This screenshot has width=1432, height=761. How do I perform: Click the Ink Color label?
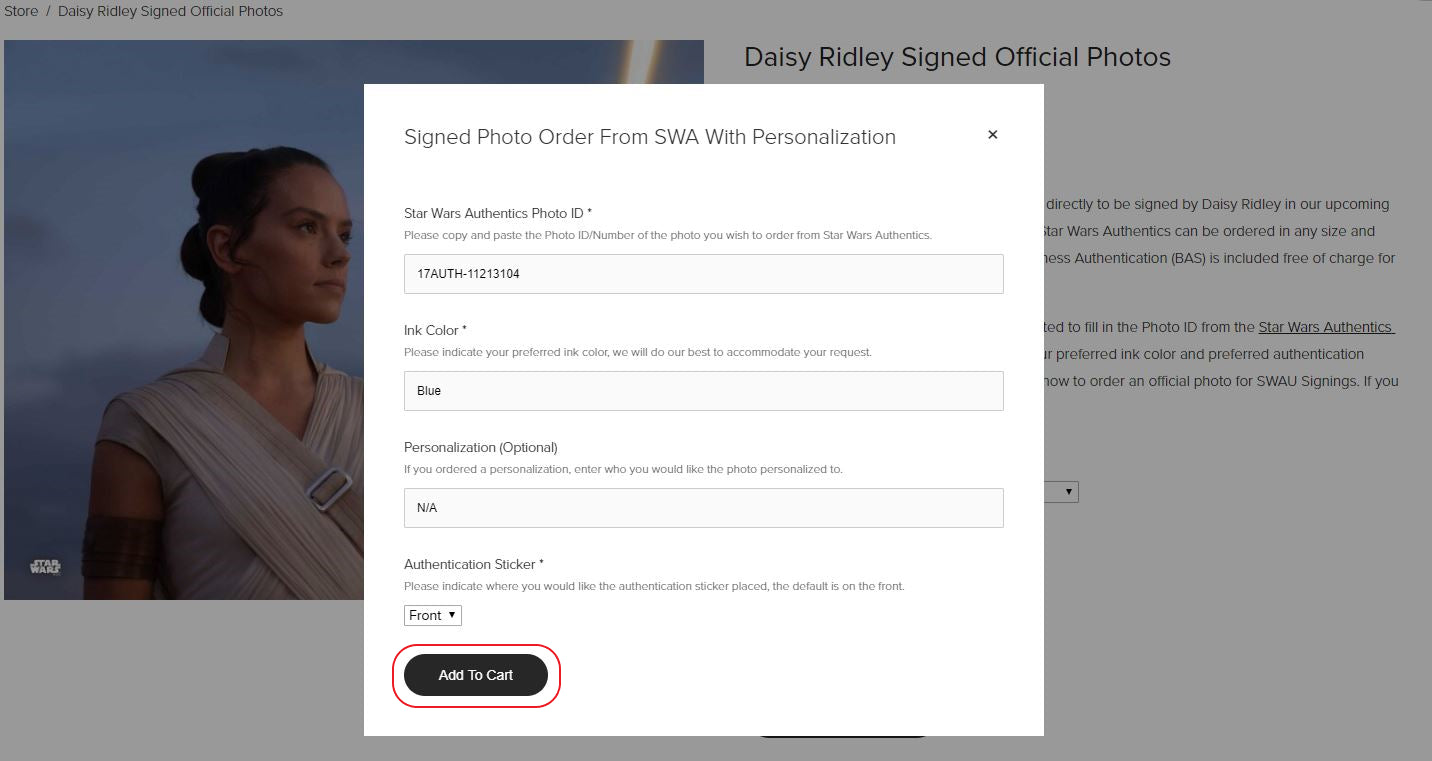(435, 330)
